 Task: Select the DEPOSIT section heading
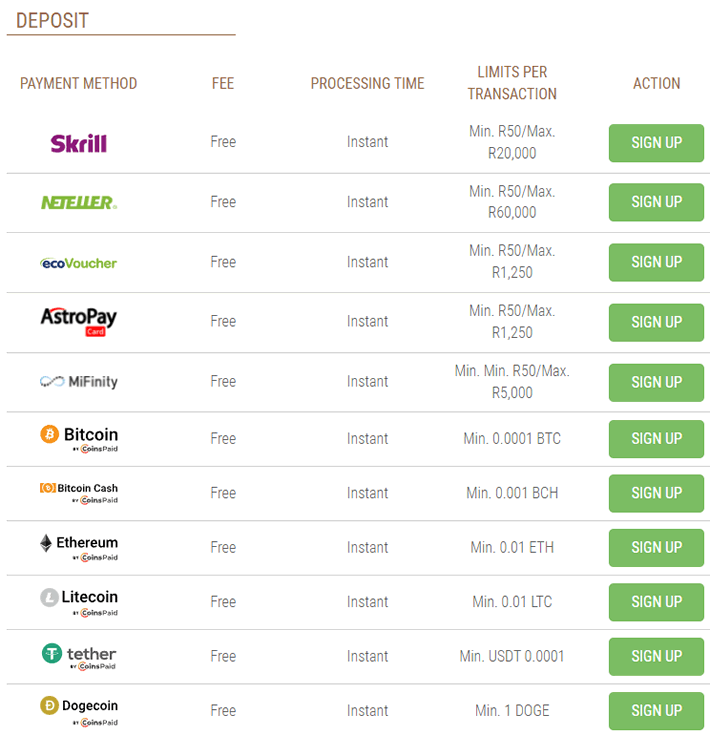pyautogui.click(x=52, y=21)
